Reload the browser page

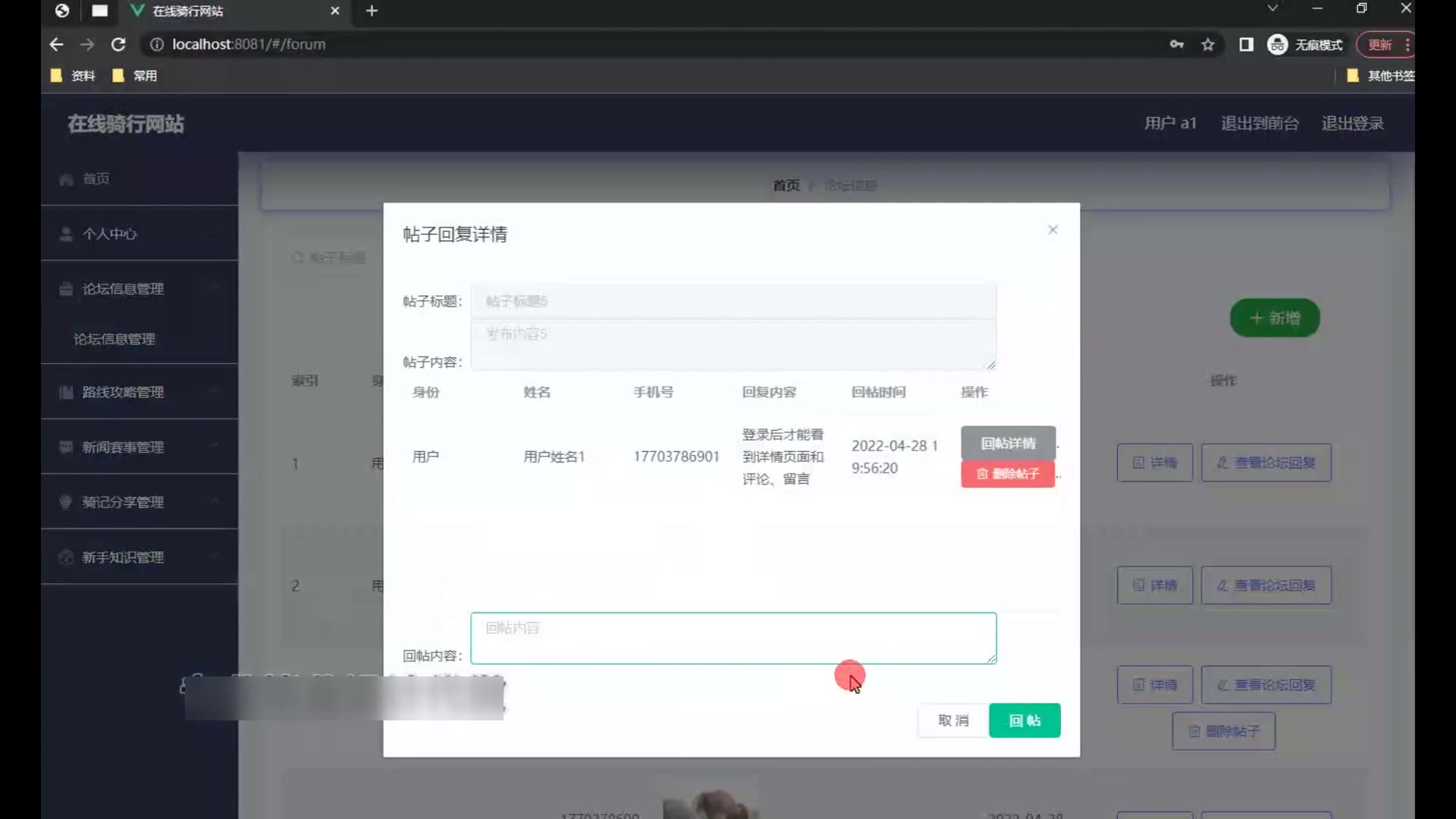(x=118, y=45)
